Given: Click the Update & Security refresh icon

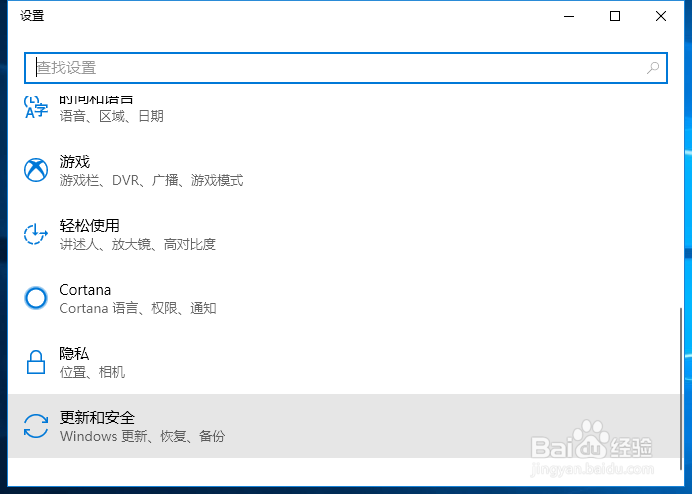Looking at the screenshot, I should click(36, 426).
